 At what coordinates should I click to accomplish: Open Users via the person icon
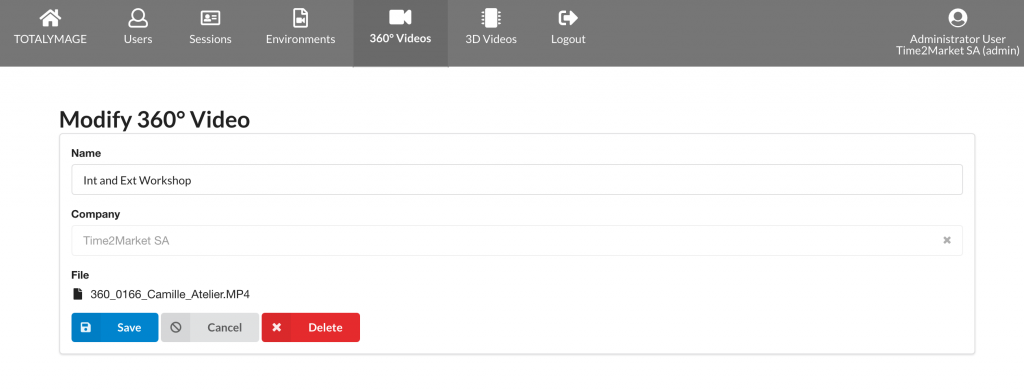coord(138,17)
